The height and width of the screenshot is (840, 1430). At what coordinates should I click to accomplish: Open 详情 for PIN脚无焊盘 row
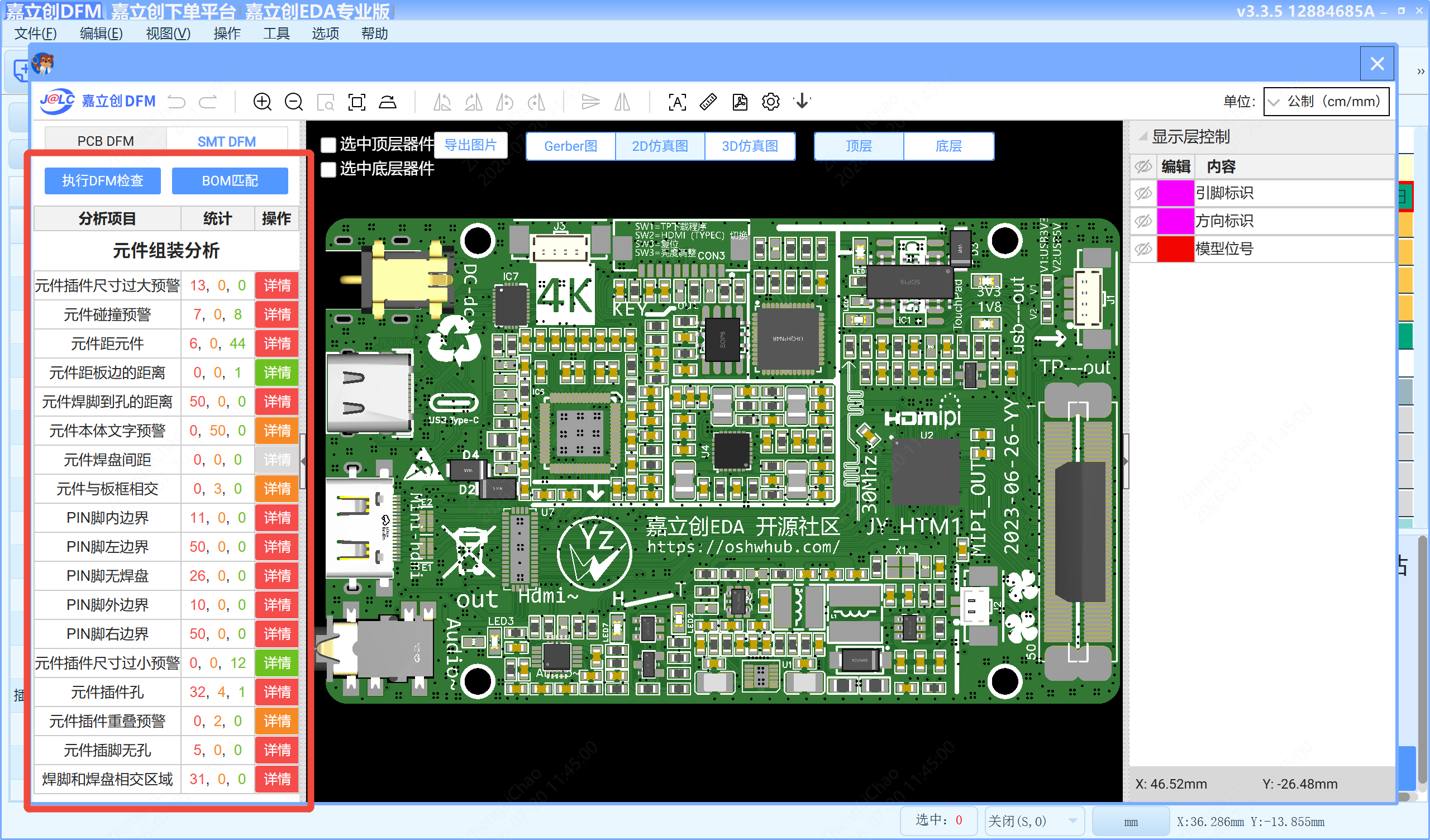(277, 575)
